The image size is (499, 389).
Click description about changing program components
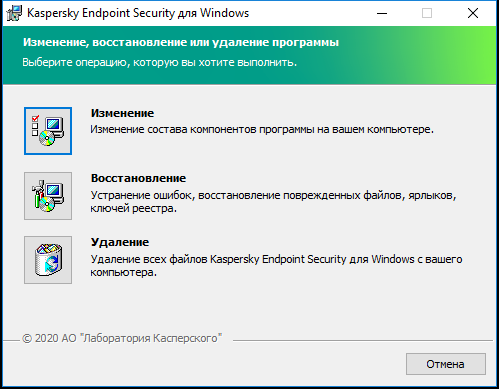click(262, 129)
